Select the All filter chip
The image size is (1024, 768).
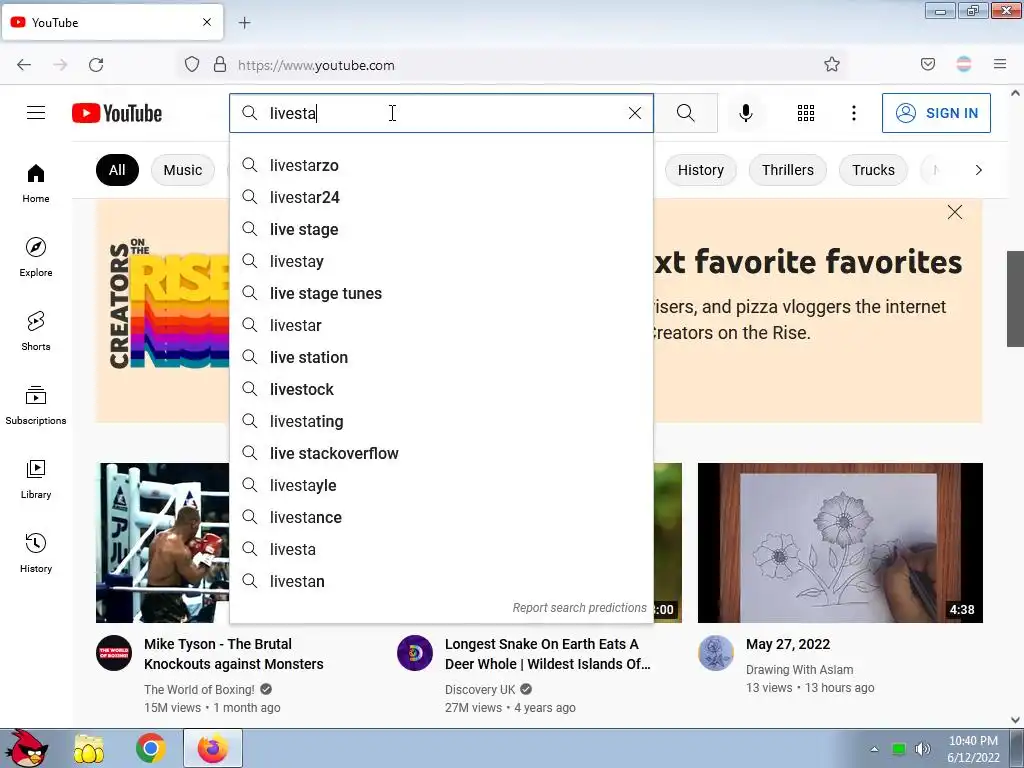(x=118, y=170)
